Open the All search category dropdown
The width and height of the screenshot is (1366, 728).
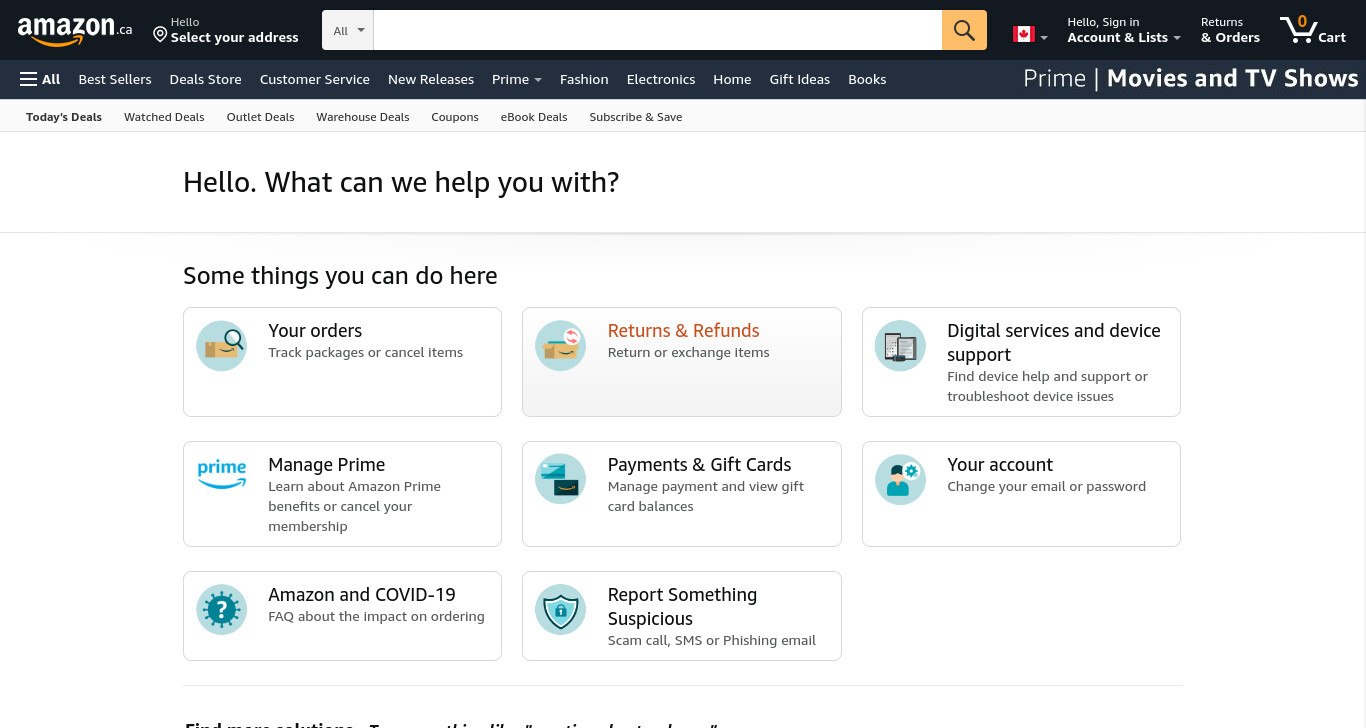(x=348, y=30)
